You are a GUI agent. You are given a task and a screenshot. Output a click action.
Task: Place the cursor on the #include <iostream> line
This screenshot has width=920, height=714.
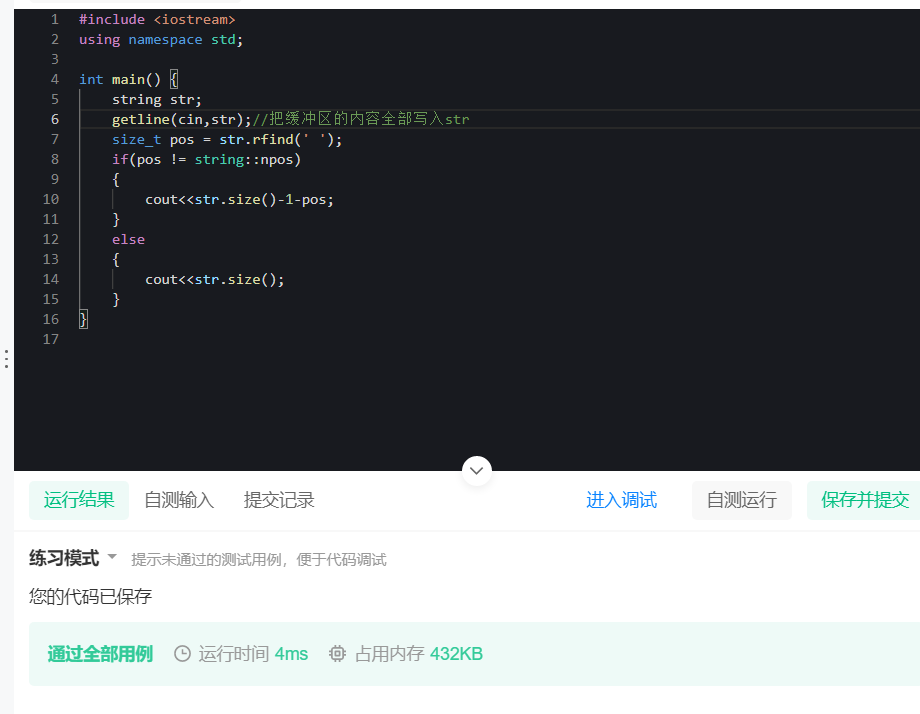[157, 19]
